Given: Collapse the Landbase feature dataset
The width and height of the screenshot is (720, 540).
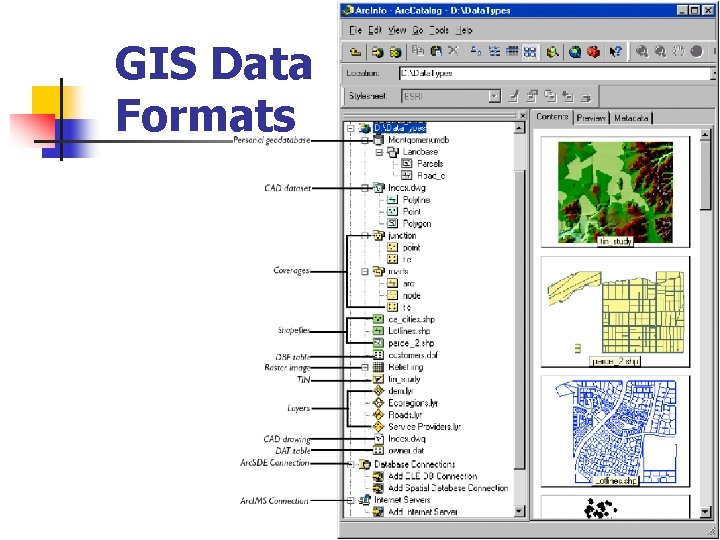Looking at the screenshot, I should click(379, 152).
